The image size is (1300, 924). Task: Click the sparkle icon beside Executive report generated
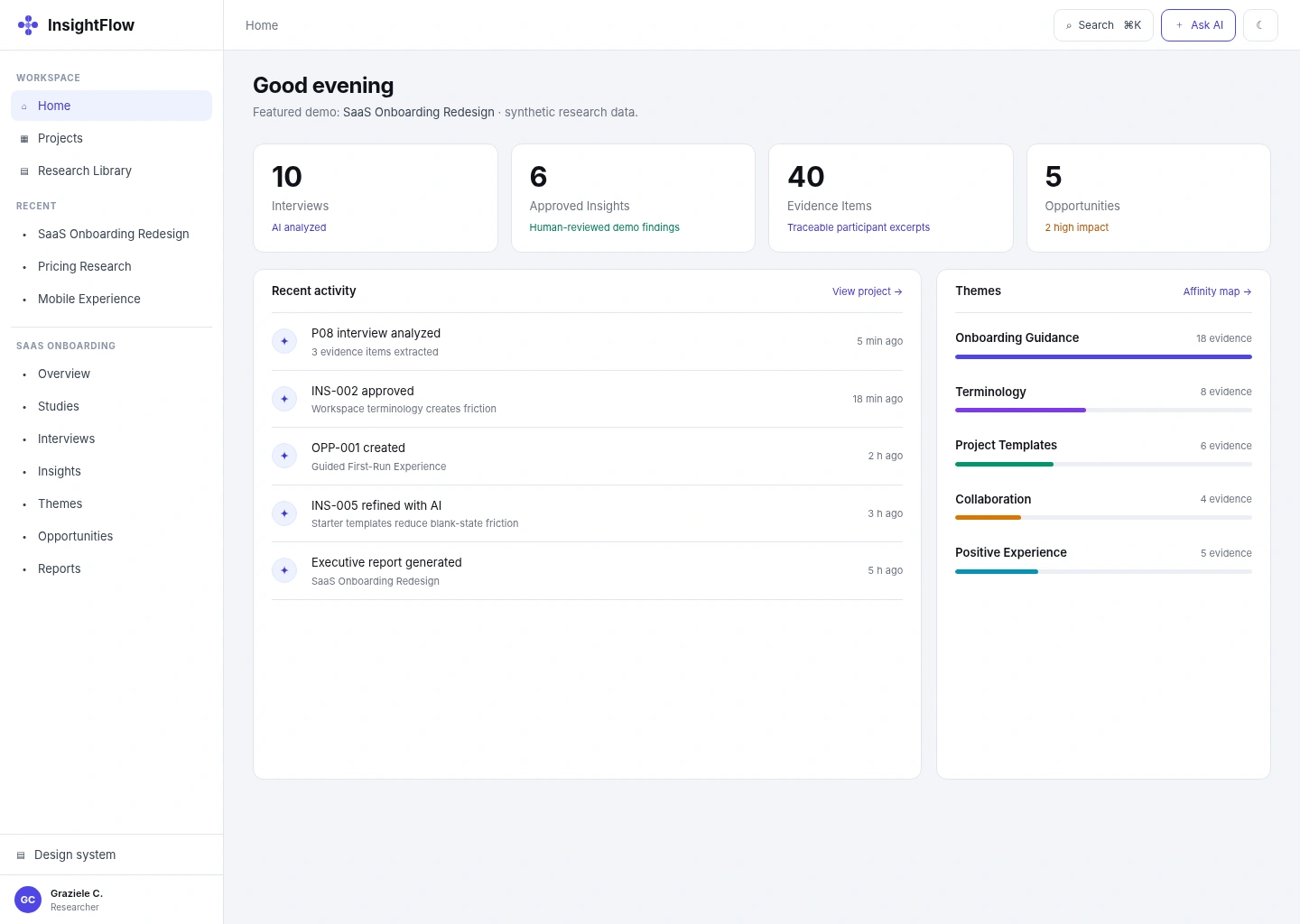(284, 570)
